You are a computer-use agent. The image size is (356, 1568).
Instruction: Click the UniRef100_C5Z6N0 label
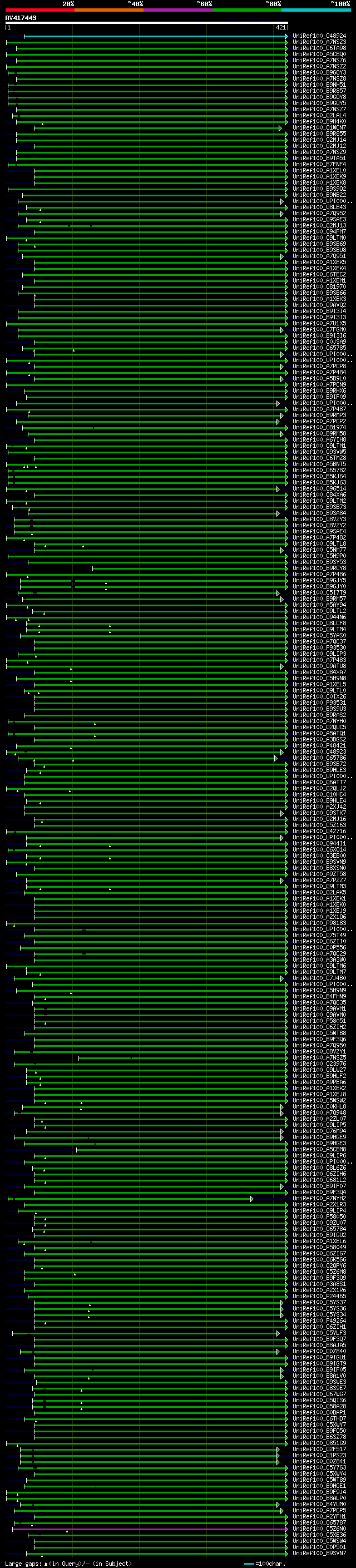(319, 1529)
